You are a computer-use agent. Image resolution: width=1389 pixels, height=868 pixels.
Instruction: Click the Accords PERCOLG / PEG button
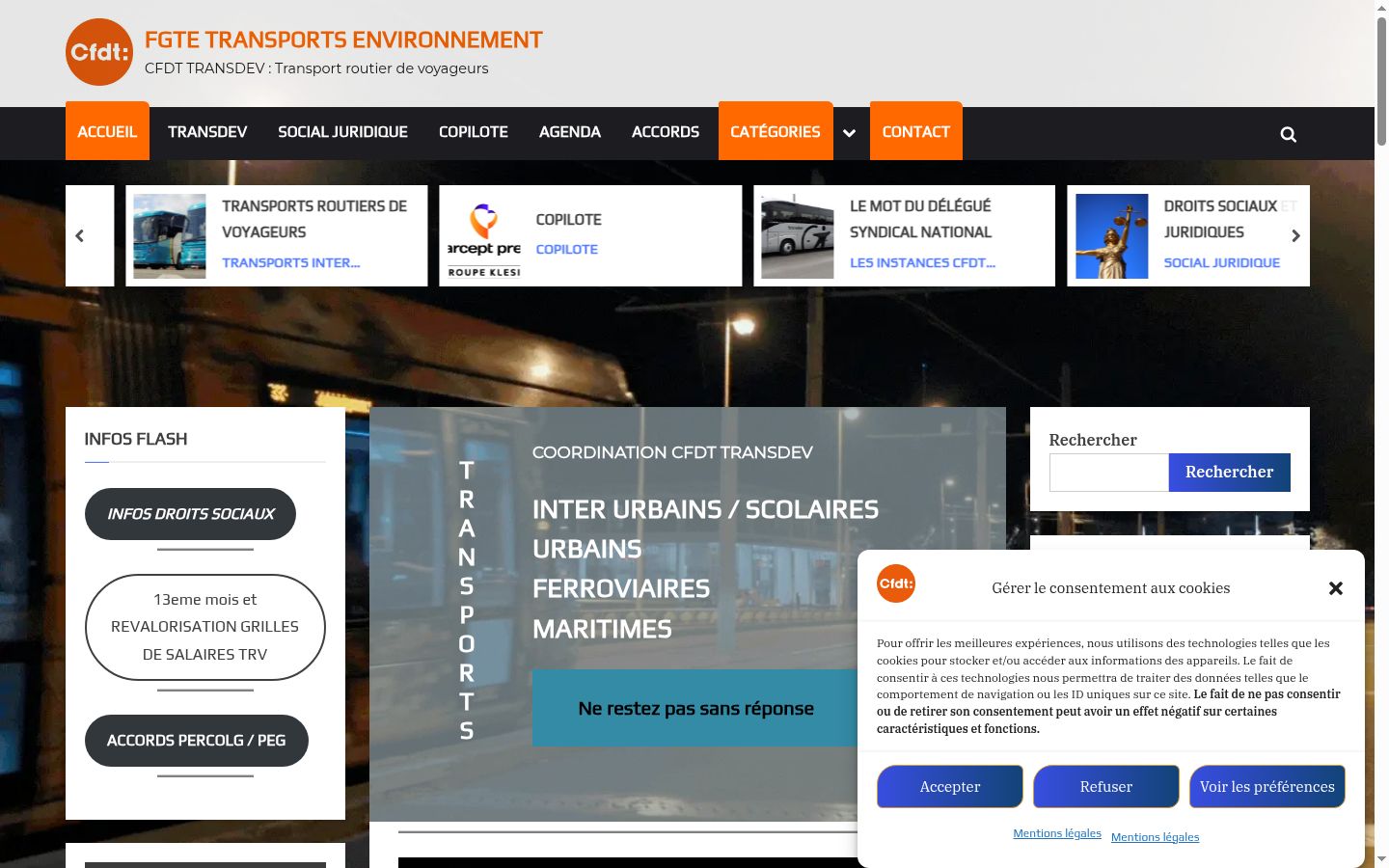tap(197, 741)
